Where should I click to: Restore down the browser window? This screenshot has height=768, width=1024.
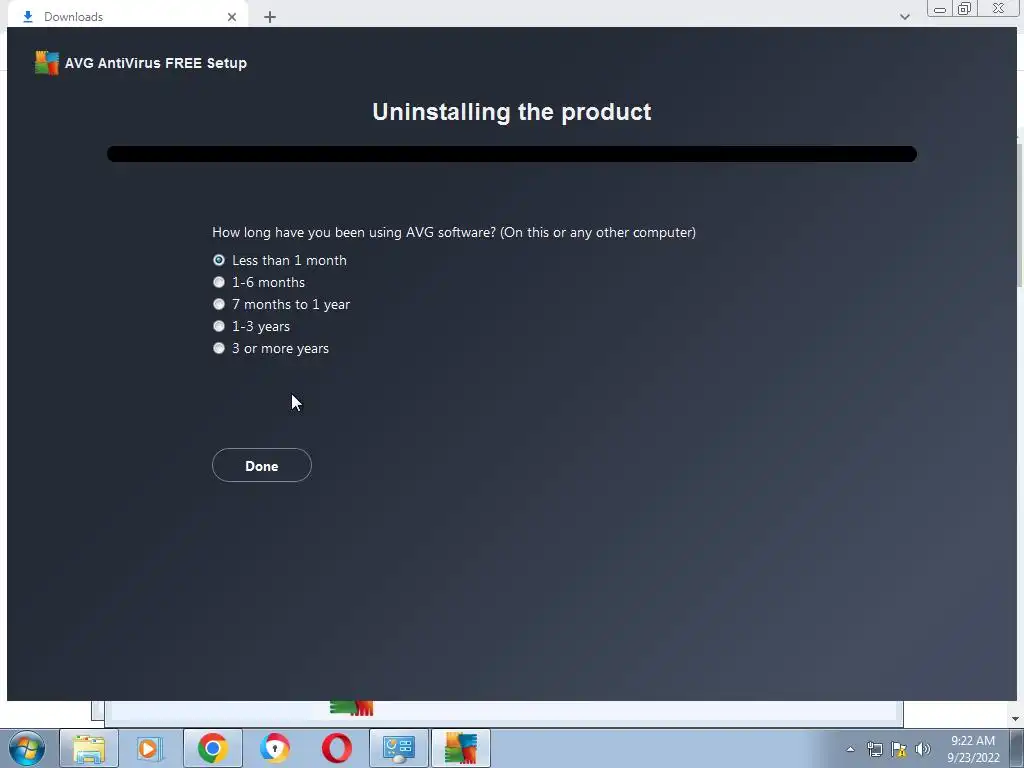click(964, 8)
